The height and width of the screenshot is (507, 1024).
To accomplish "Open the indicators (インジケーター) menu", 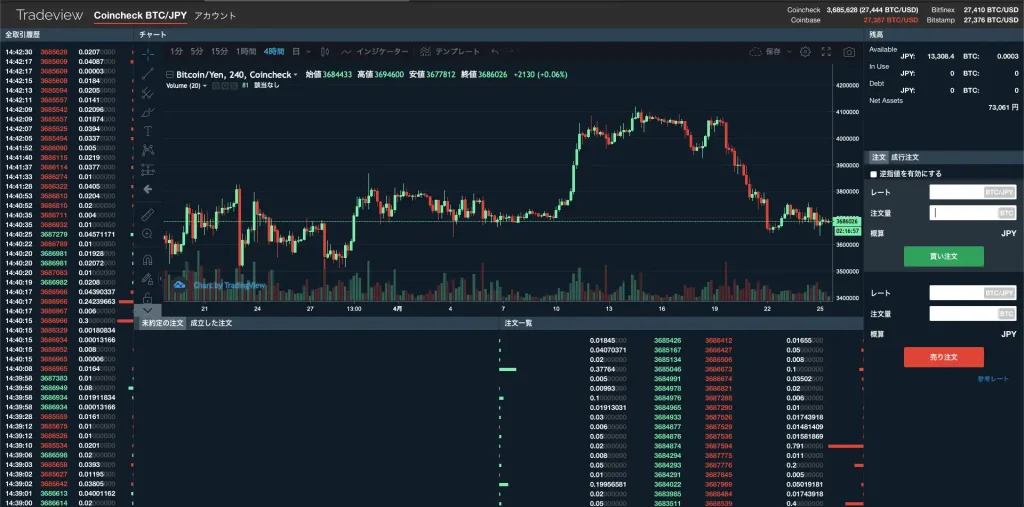I will click(375, 52).
